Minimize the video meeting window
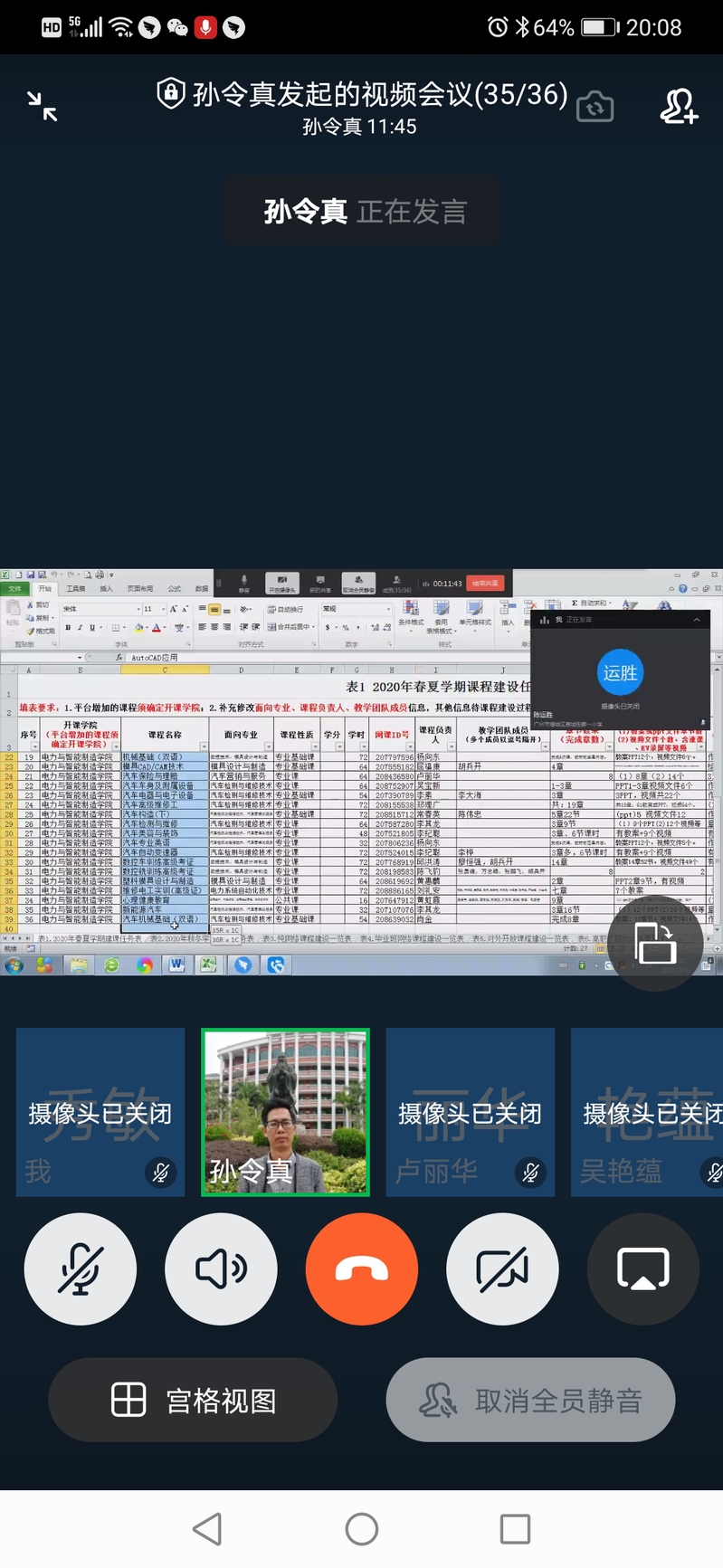Viewport: 723px width, 1568px height. point(42,107)
